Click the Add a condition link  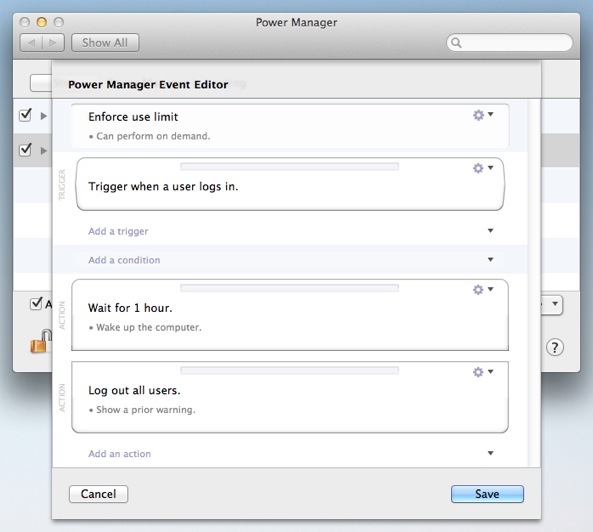[124, 260]
